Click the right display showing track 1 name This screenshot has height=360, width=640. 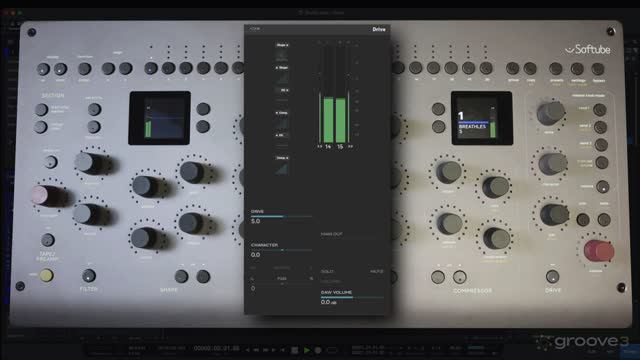coord(482,118)
